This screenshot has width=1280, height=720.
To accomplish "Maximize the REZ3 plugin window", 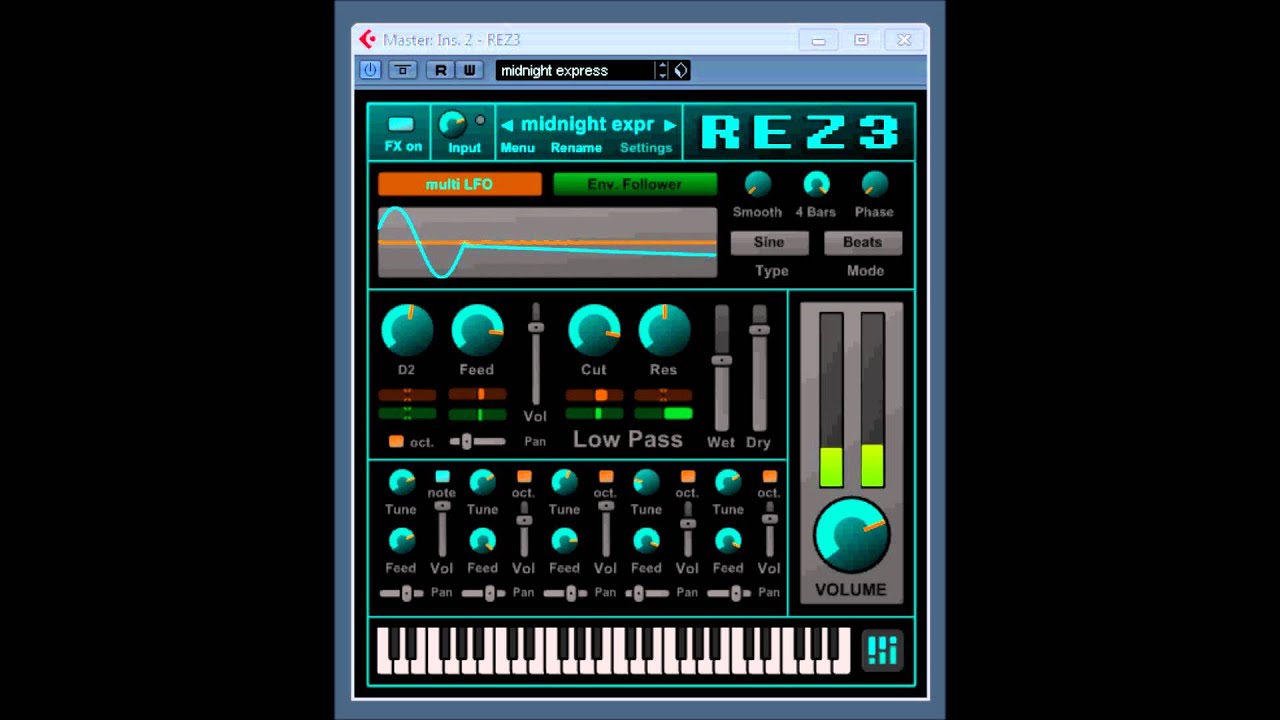I will pyautogui.click(x=861, y=40).
